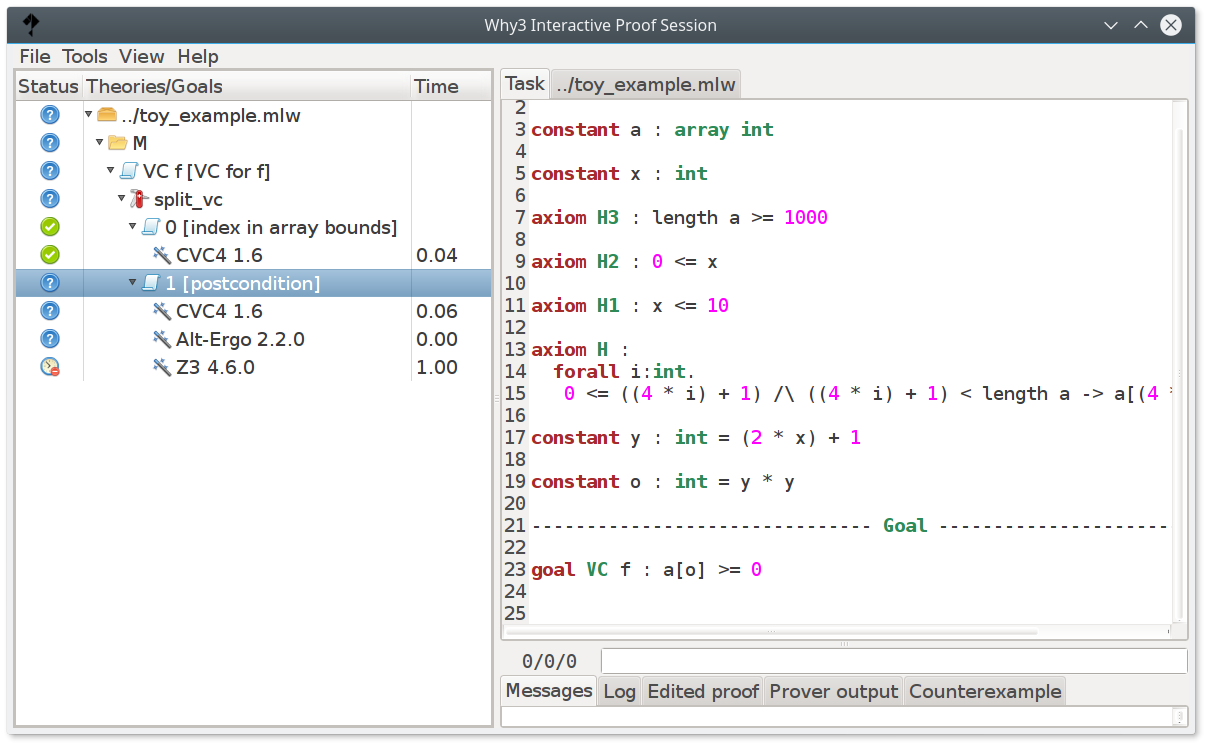Click the horizontal scrollbar of the task view
Image resolution: width=1208 pixels, height=747 pixels.
pos(770,631)
